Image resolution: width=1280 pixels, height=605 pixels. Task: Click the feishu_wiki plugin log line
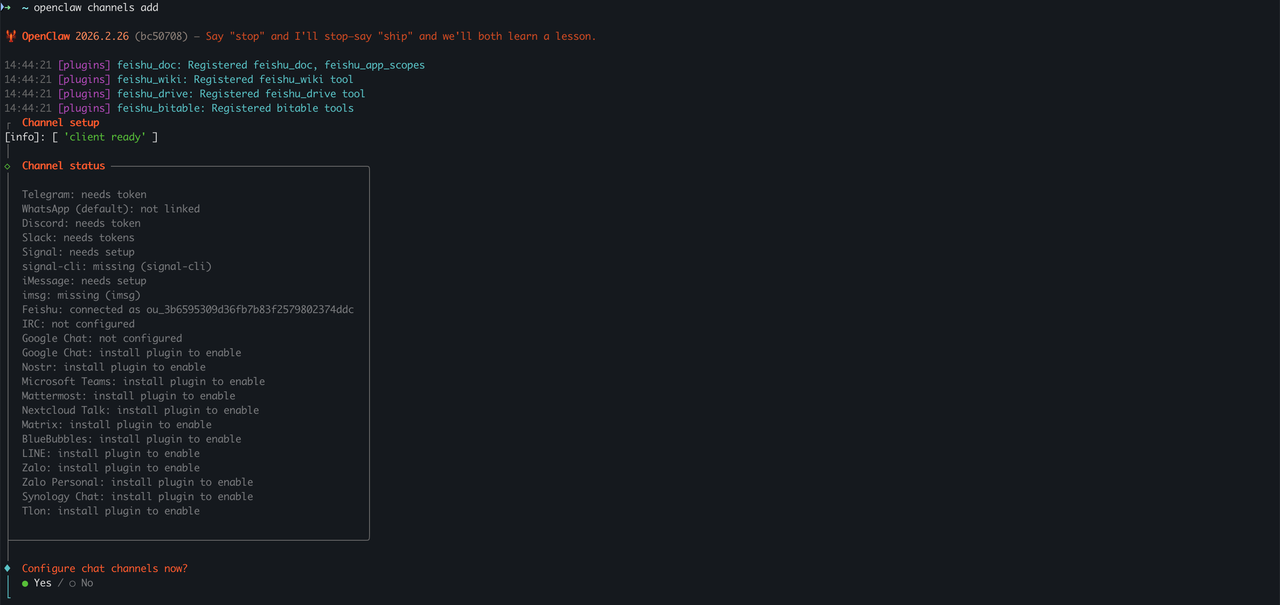coord(179,80)
